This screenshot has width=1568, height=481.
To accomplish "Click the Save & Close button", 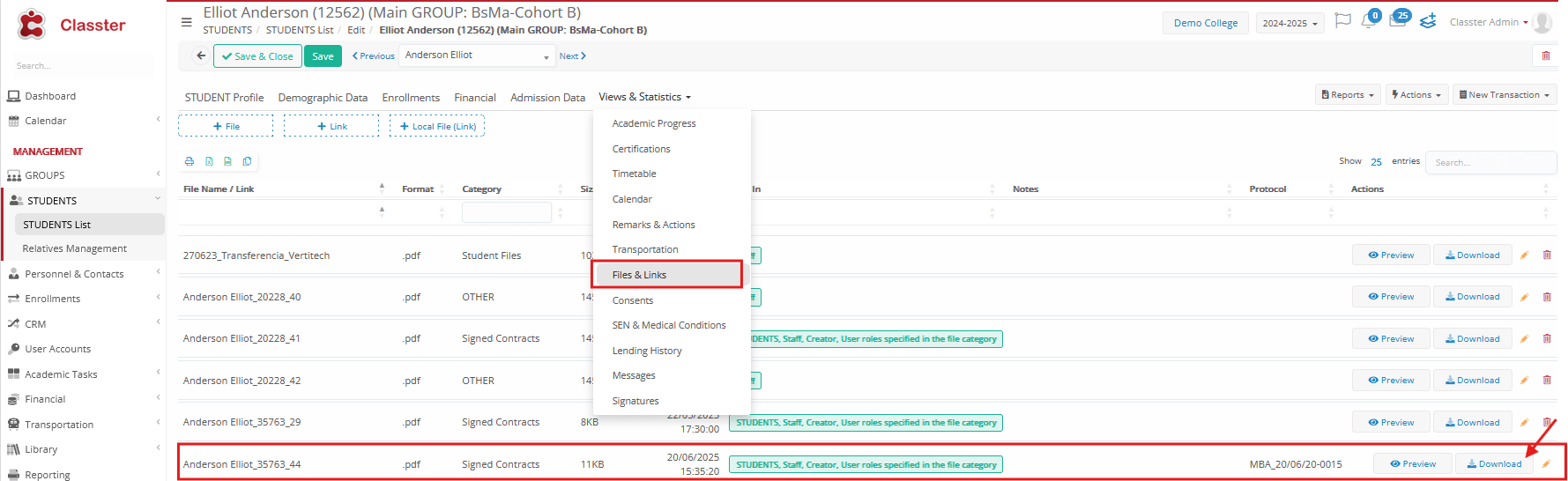I will 257,56.
